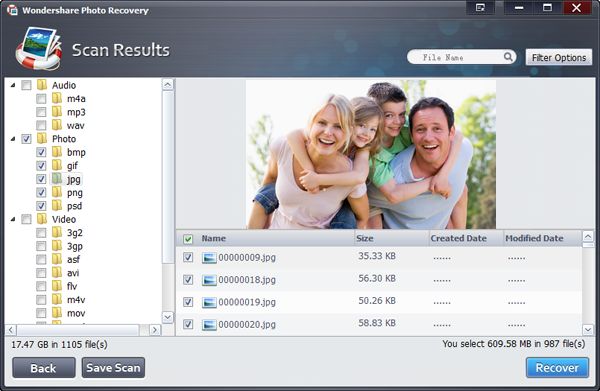Click the mp3 folder icon
600x391 pixels.
click(57, 112)
